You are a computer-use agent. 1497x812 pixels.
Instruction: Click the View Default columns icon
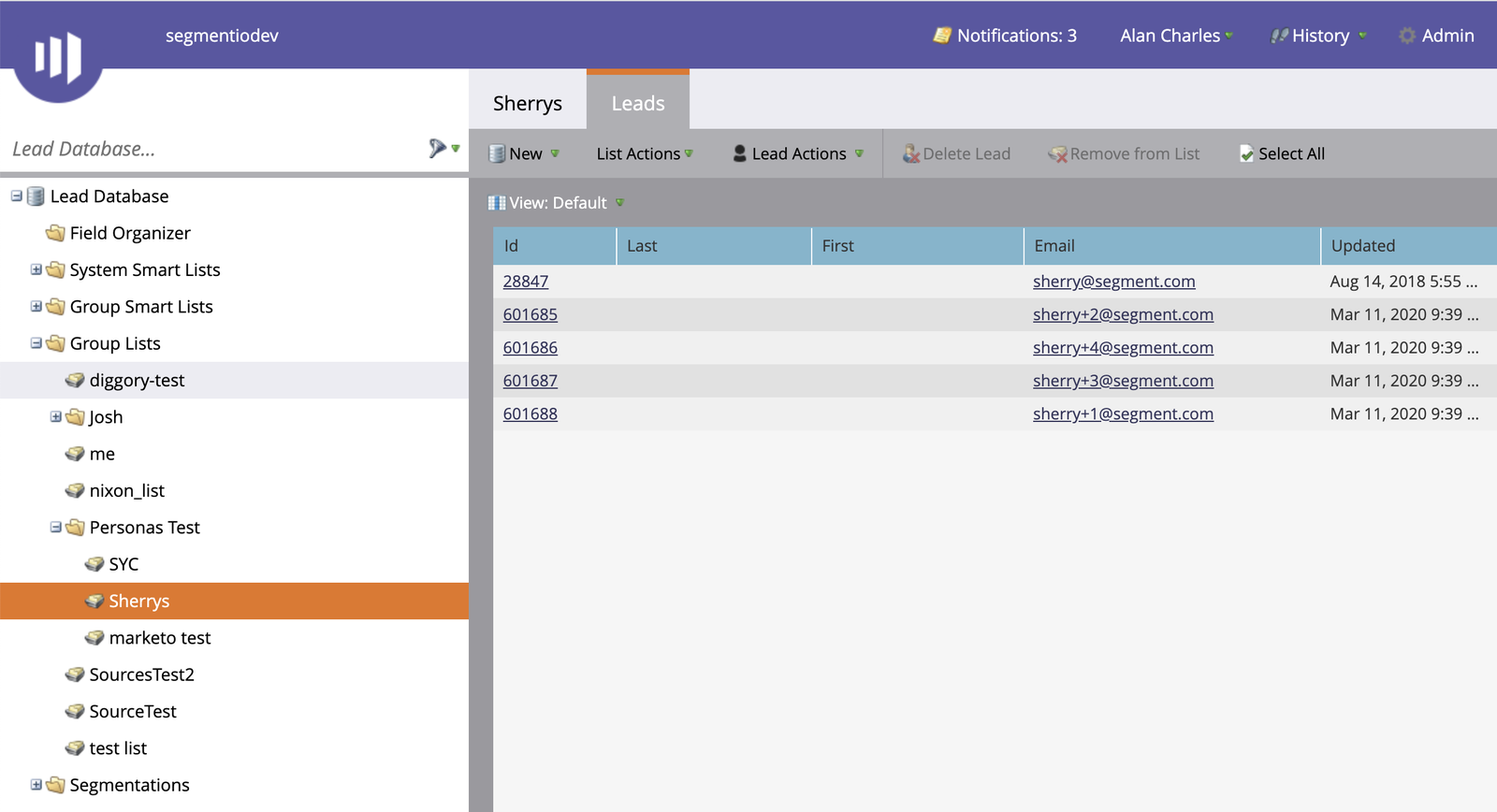tap(497, 203)
